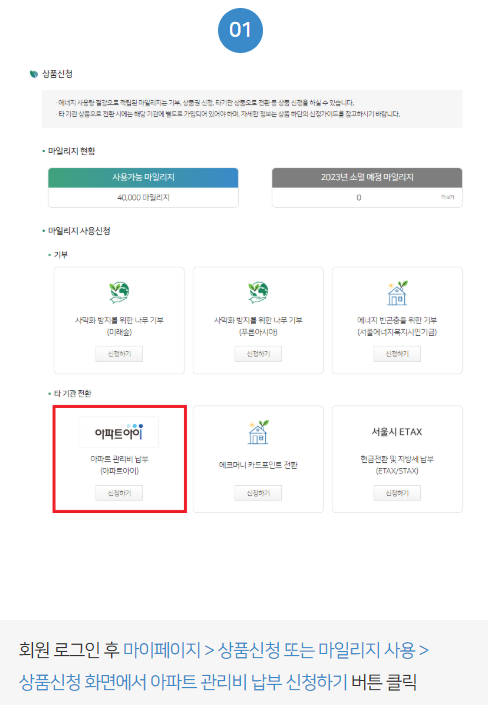This screenshot has height=705, width=488.
Task: Click the 아파트아이 logo
Action: tap(119, 432)
